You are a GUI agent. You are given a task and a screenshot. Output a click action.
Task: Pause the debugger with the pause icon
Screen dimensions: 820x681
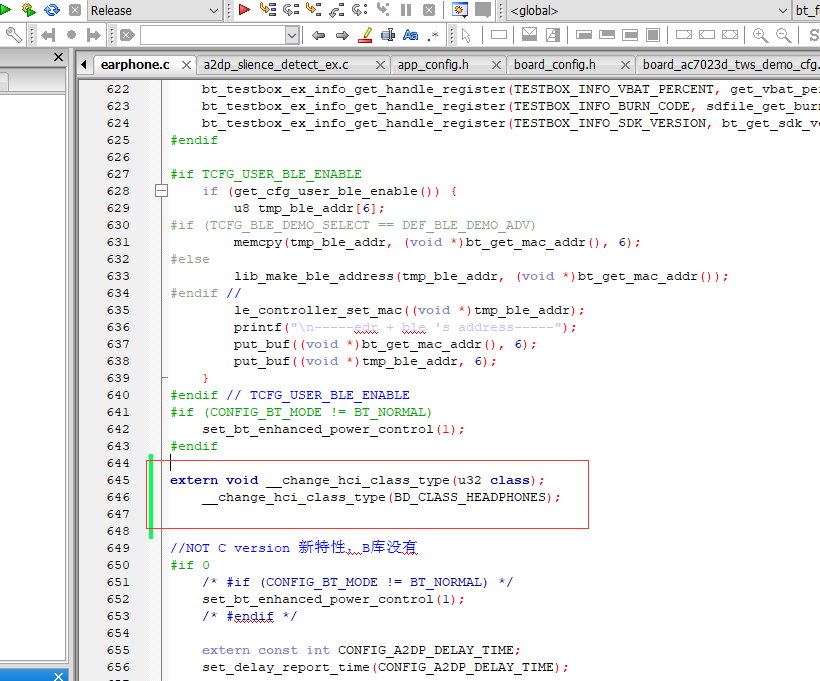point(406,9)
